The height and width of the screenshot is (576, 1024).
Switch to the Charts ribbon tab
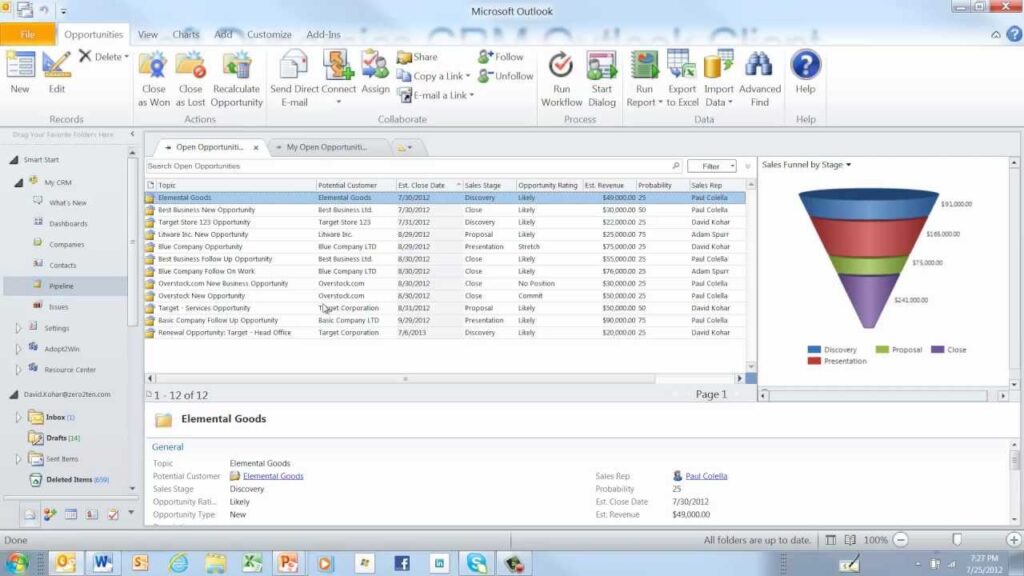point(185,35)
